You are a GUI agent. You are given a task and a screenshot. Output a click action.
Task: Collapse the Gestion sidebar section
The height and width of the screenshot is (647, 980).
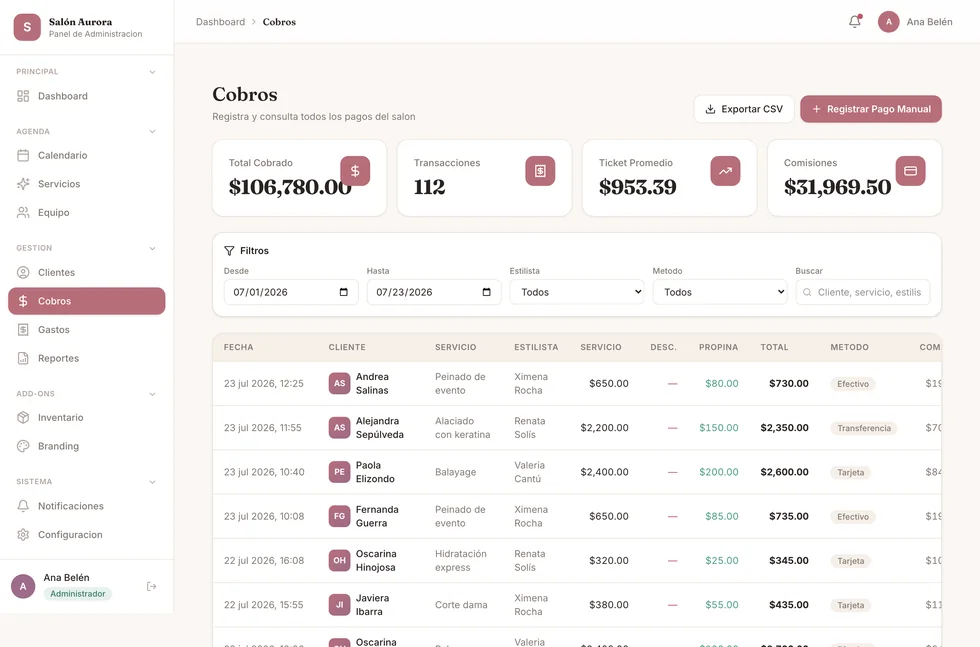[152, 248]
